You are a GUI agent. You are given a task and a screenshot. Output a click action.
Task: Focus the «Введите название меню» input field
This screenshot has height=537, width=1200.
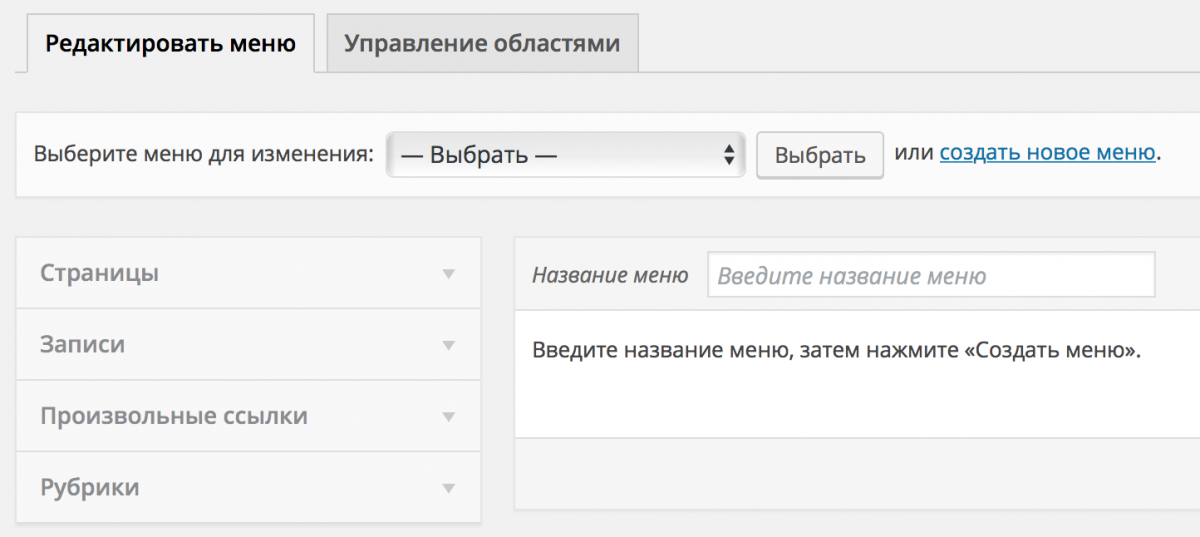coord(930,275)
